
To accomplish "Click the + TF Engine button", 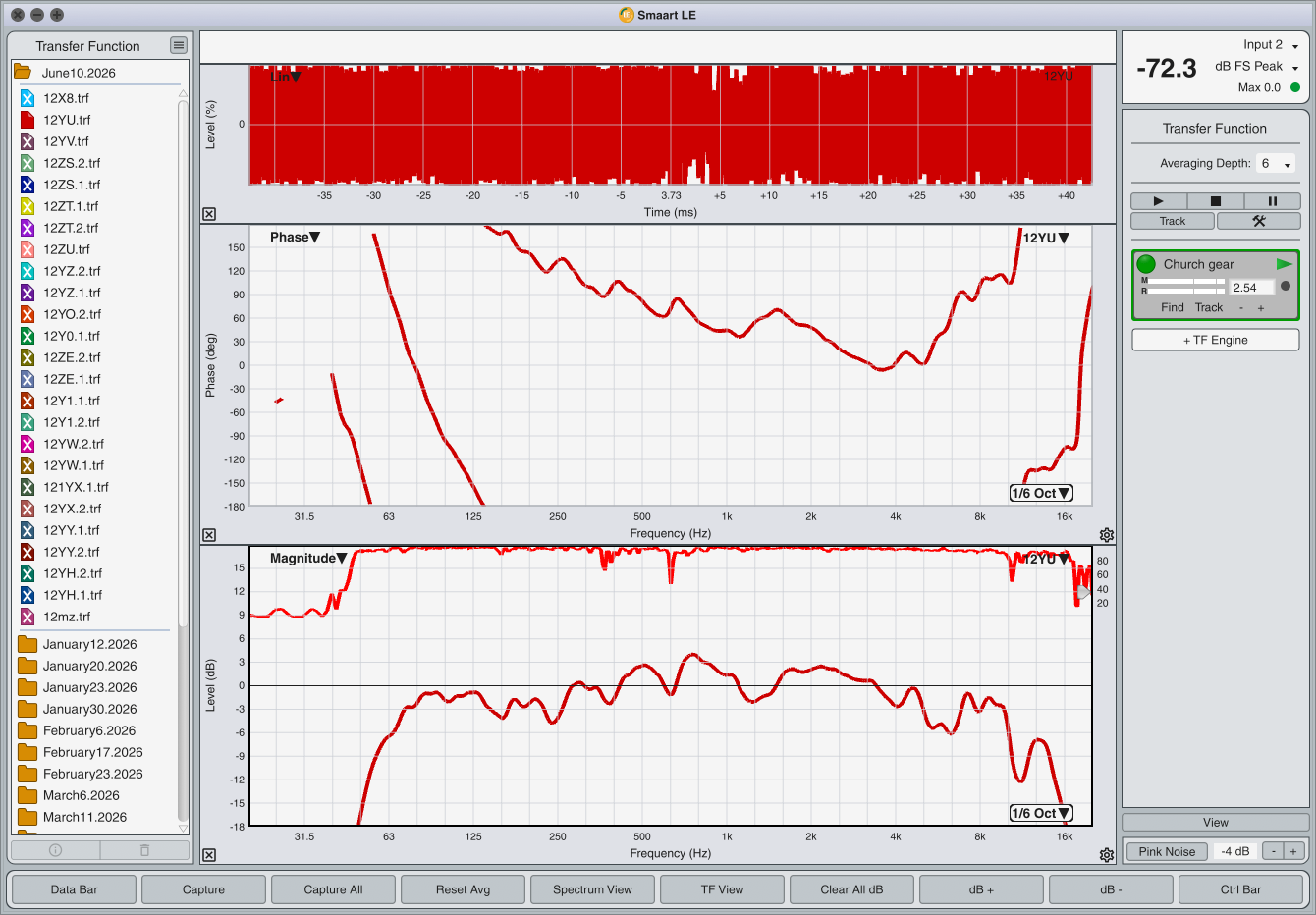I will [x=1216, y=340].
